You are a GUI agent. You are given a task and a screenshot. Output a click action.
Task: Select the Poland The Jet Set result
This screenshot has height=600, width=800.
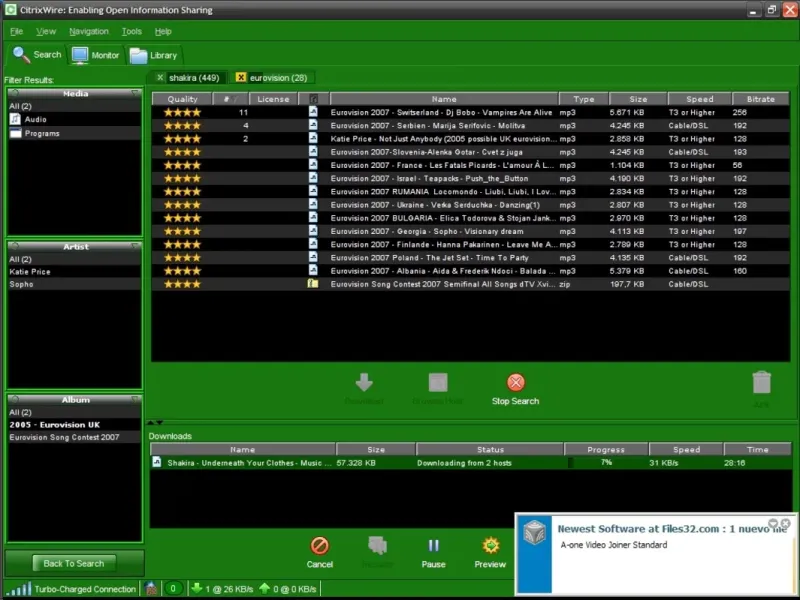[470, 258]
